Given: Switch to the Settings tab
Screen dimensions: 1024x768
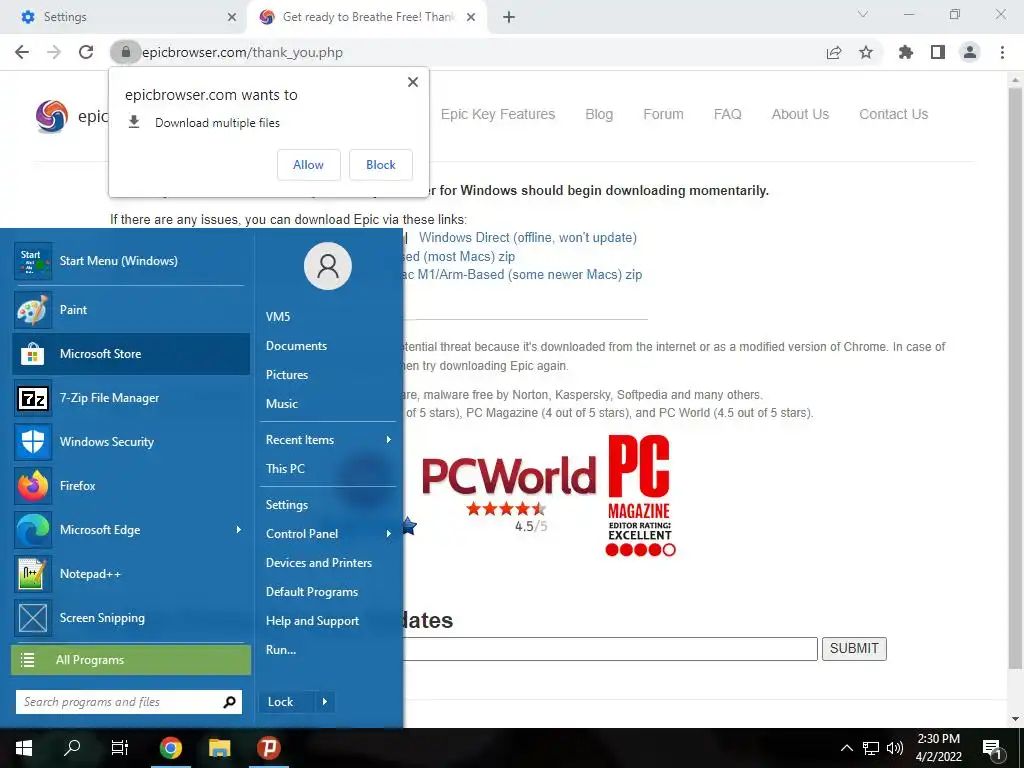Looking at the screenshot, I should (124, 17).
